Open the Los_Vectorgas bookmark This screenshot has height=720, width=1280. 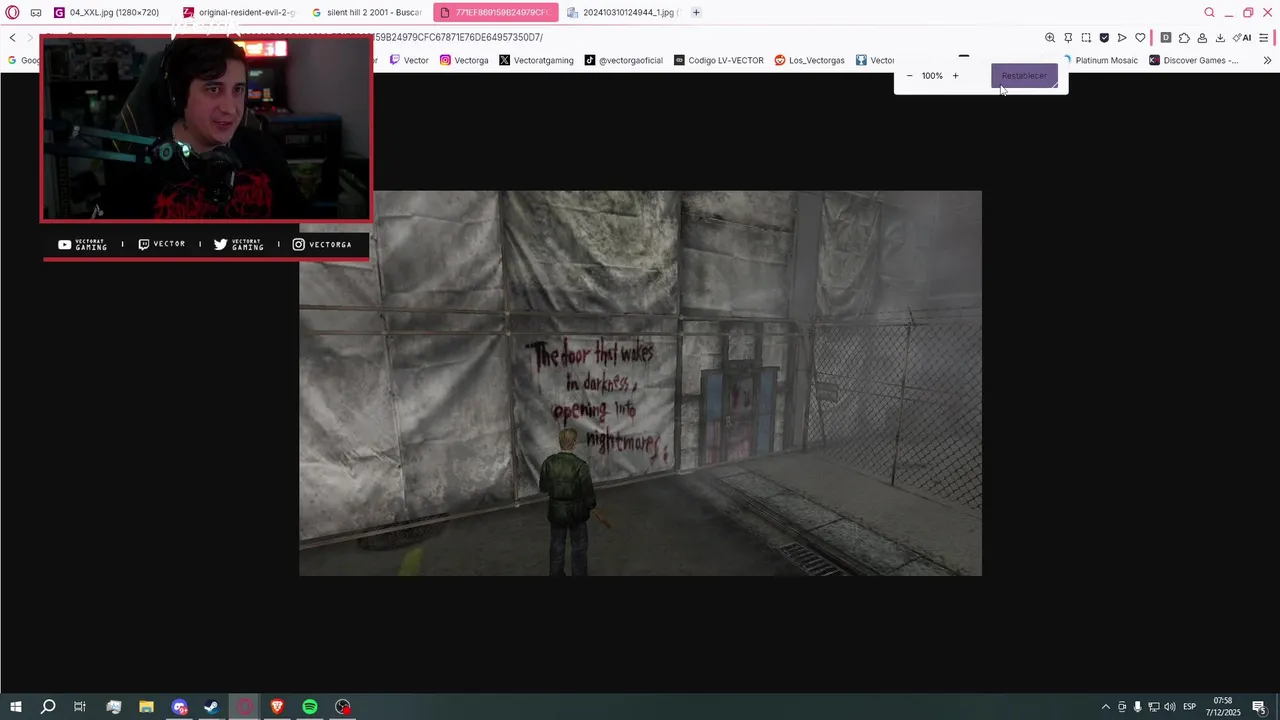(809, 60)
